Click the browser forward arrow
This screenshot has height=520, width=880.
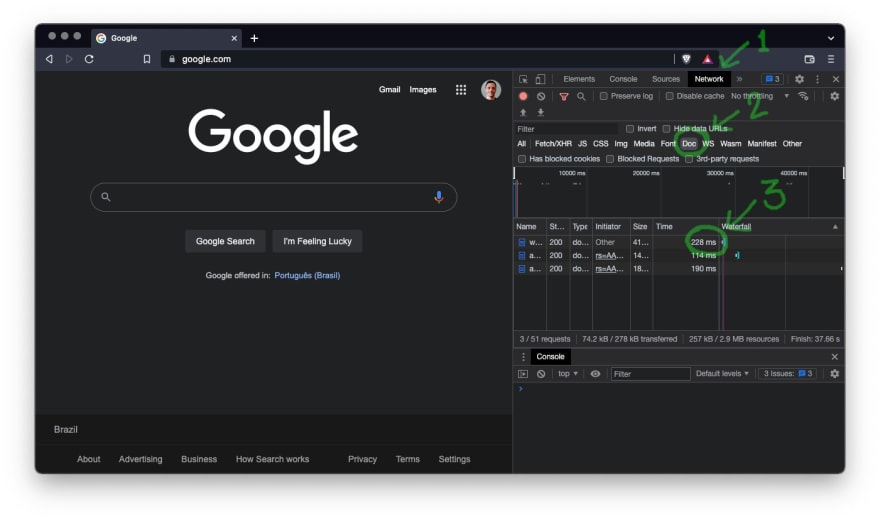[69, 59]
